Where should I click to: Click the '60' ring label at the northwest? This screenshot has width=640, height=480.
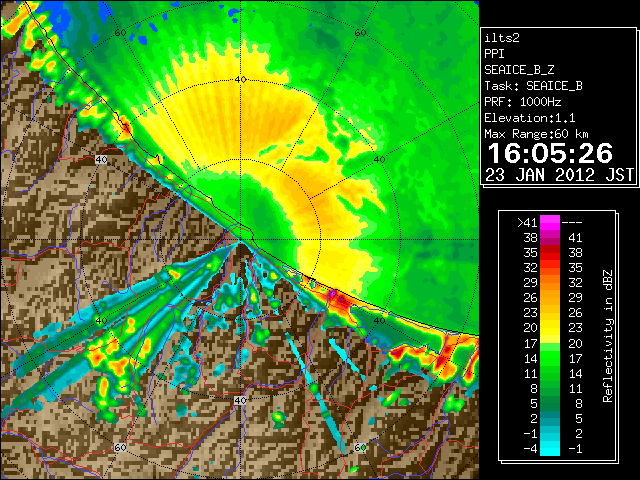(120, 33)
